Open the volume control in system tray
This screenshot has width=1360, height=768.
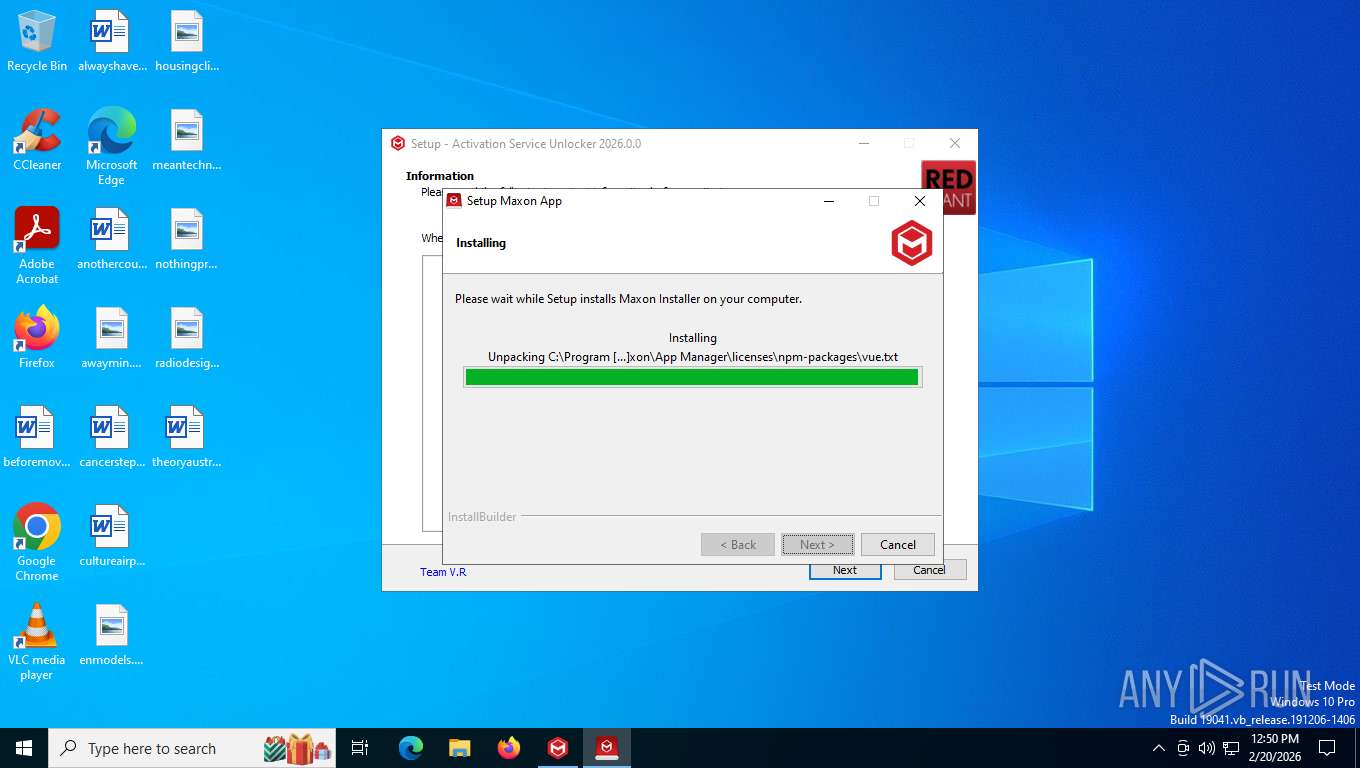click(1207, 748)
